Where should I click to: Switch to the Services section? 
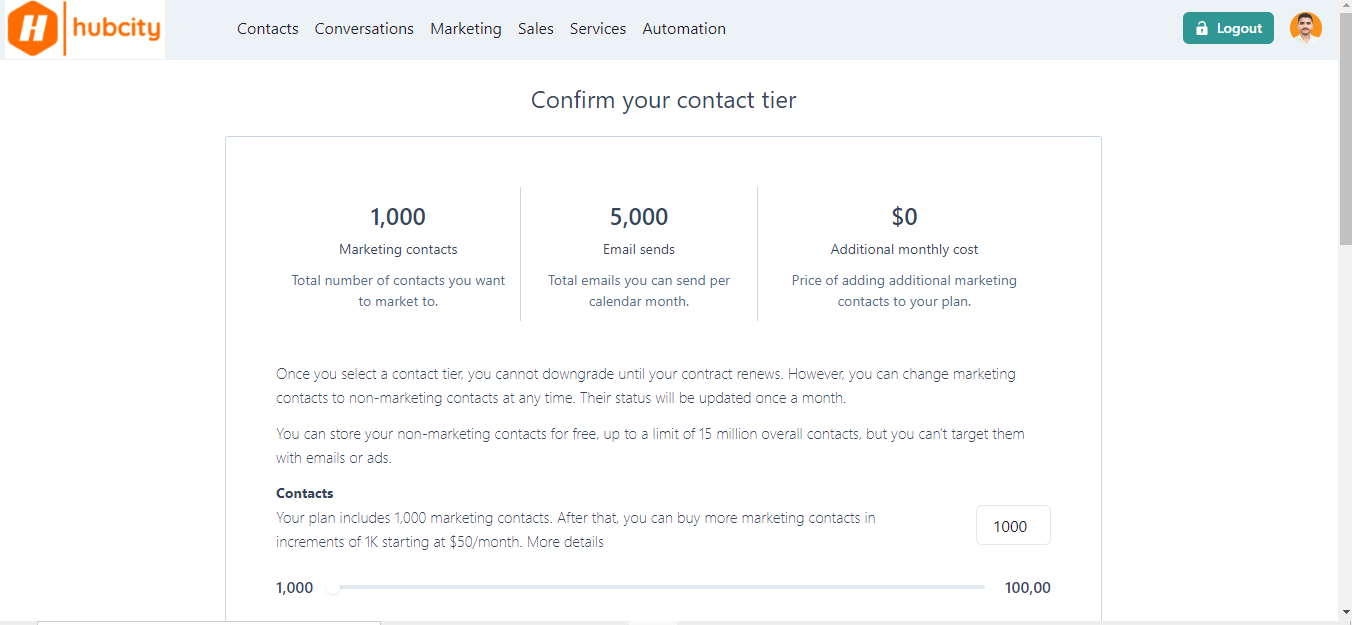pyautogui.click(x=598, y=29)
